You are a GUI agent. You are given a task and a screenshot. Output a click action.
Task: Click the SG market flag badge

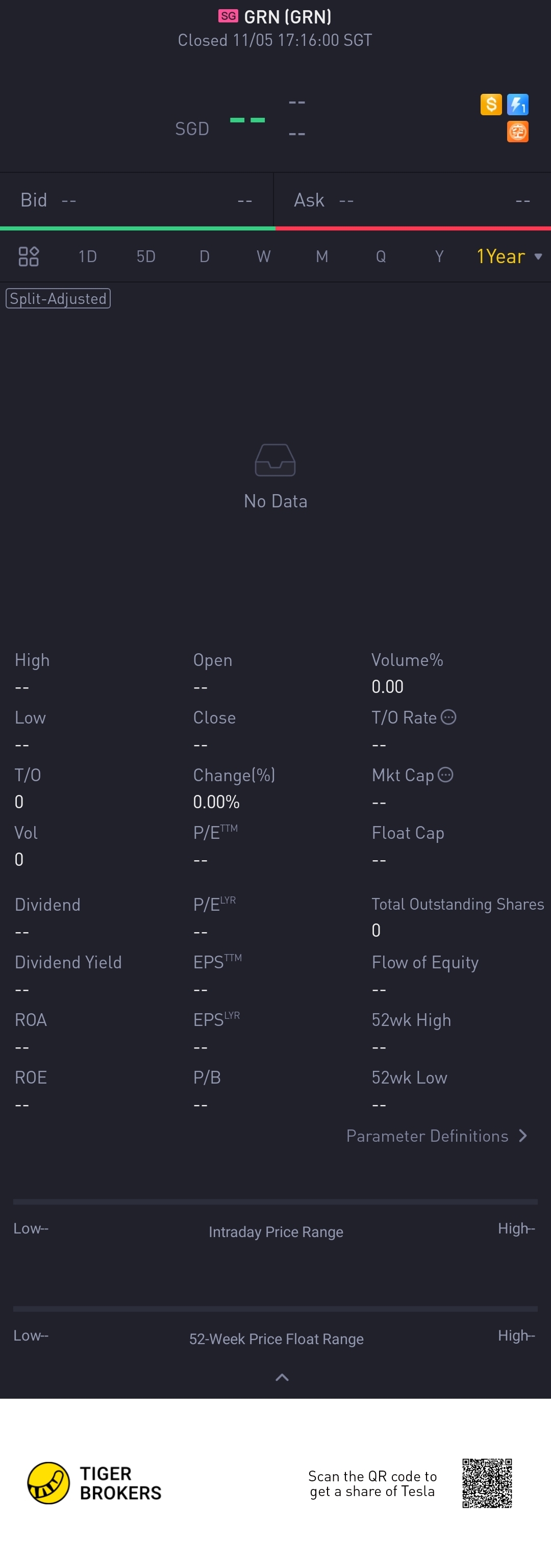[x=229, y=16]
